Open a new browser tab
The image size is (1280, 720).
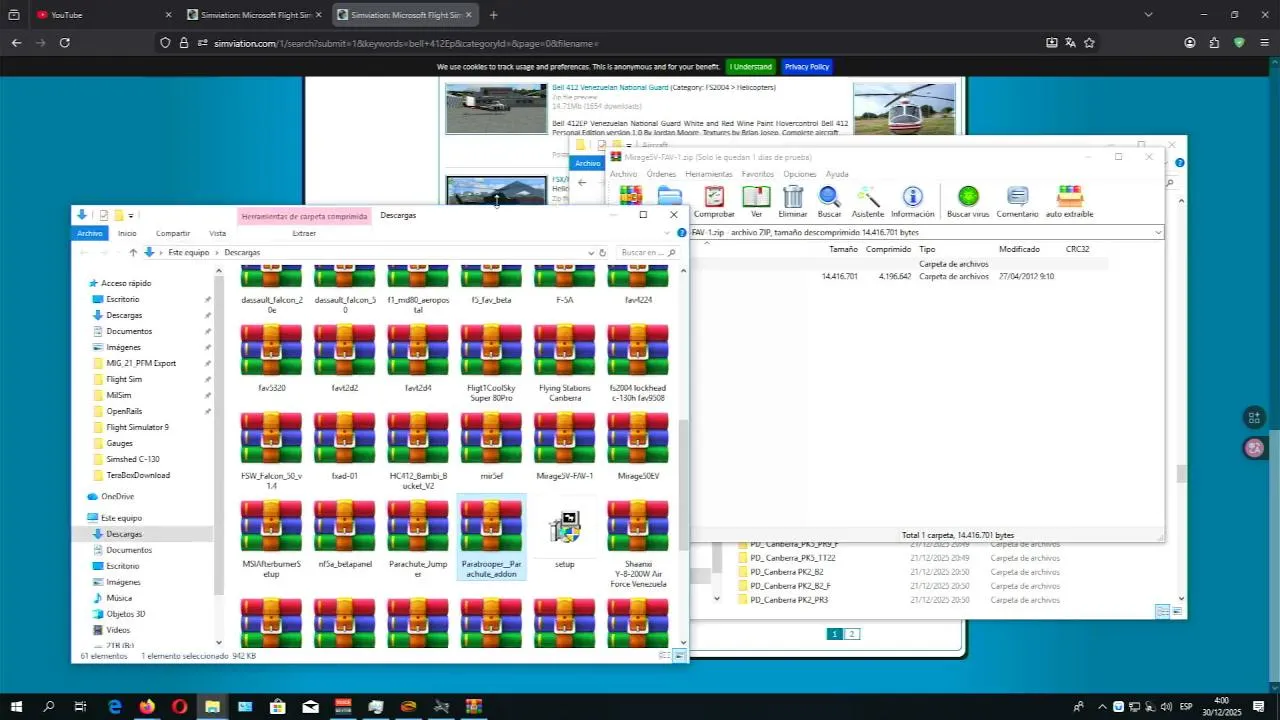click(x=493, y=15)
